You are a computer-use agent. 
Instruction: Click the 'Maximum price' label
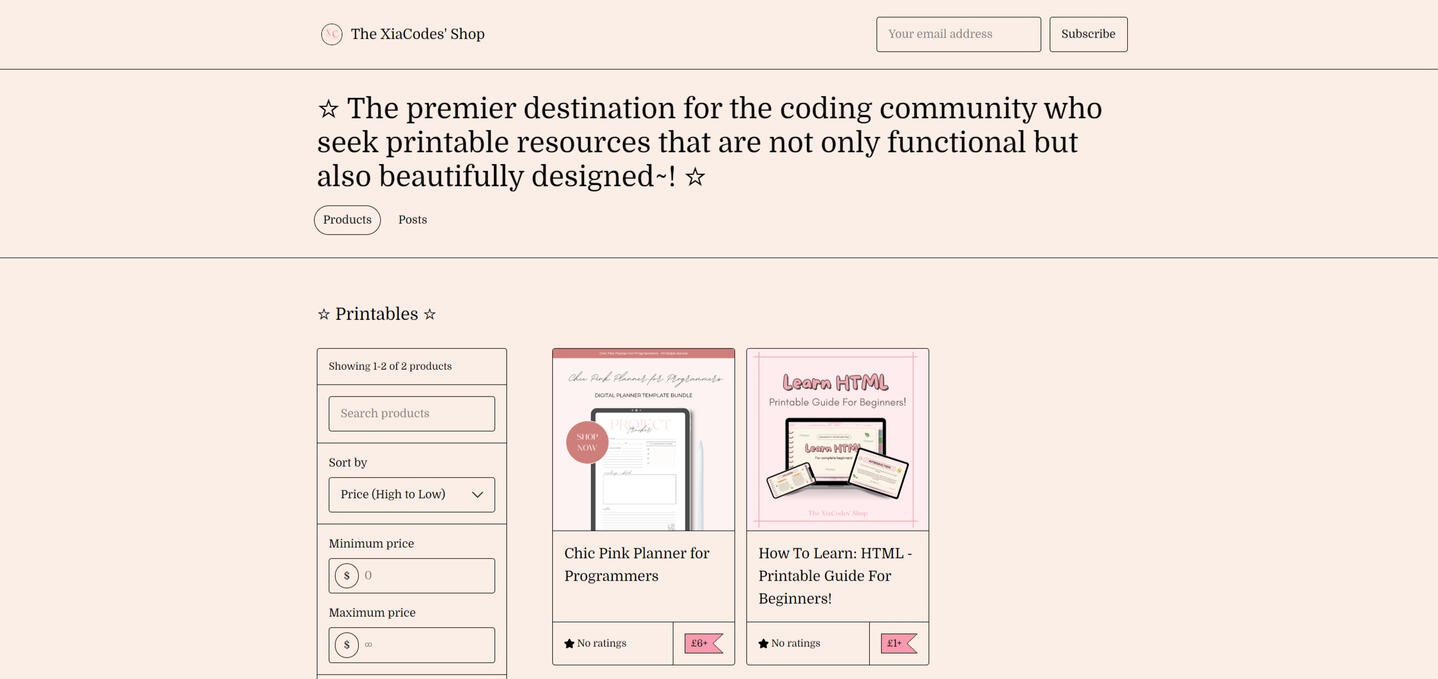click(x=372, y=613)
